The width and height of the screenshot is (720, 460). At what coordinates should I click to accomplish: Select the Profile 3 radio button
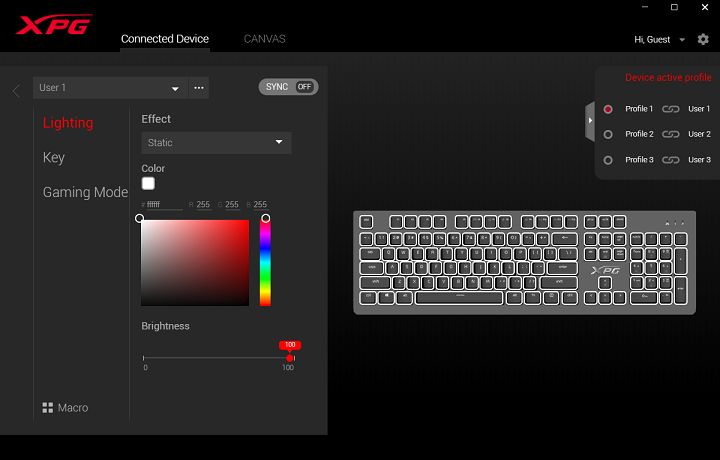click(608, 160)
